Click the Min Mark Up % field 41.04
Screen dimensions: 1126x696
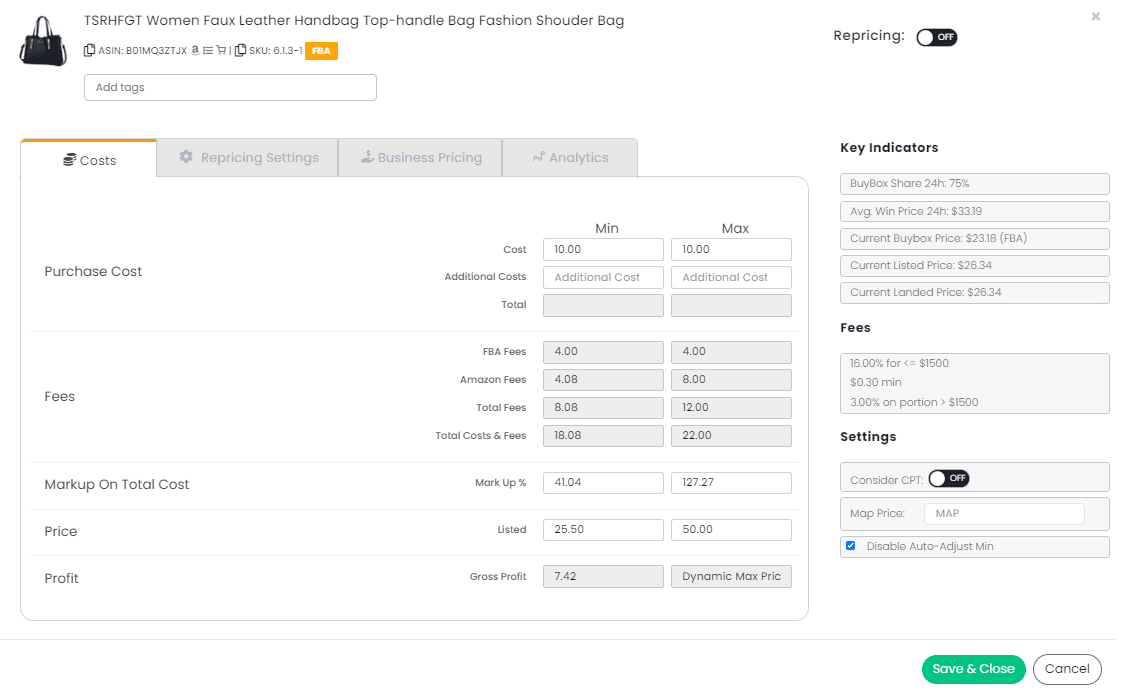[603, 483]
